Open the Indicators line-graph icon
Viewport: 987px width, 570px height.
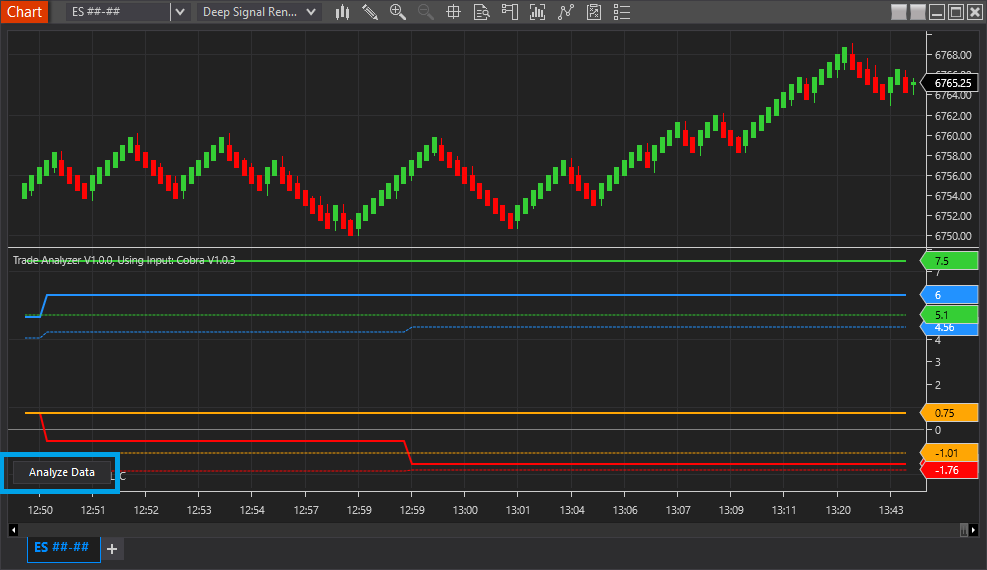(x=566, y=12)
